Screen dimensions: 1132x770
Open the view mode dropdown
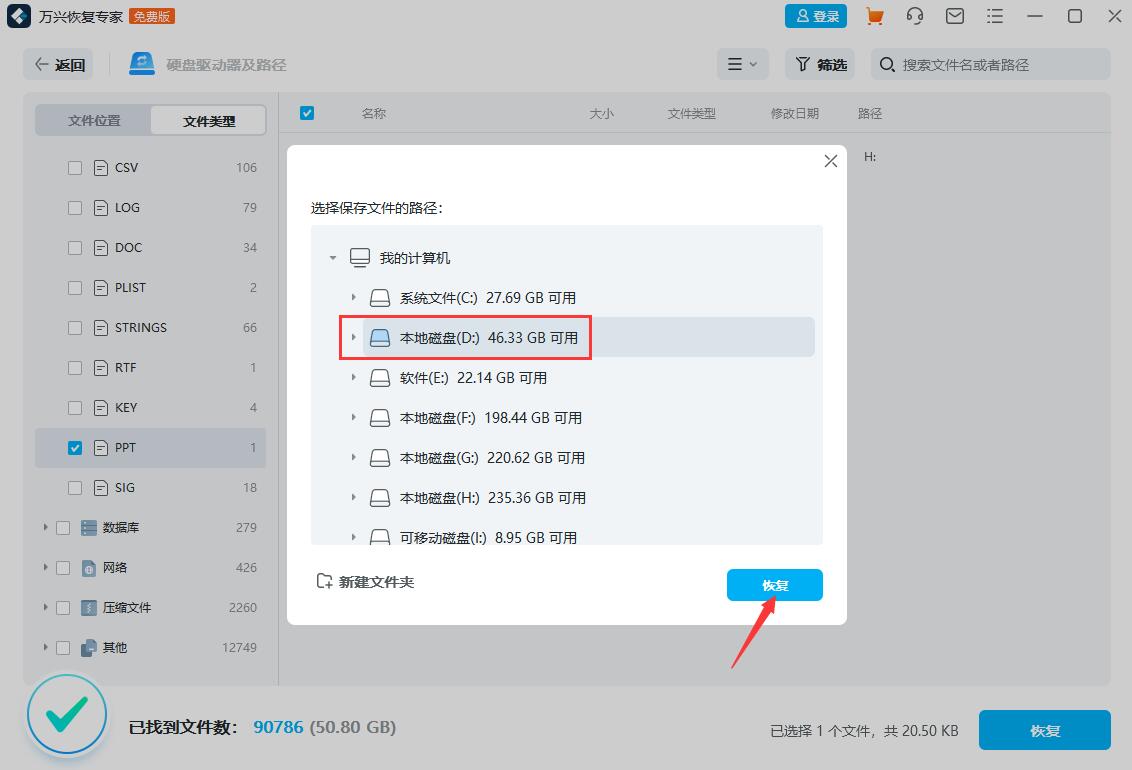point(742,64)
